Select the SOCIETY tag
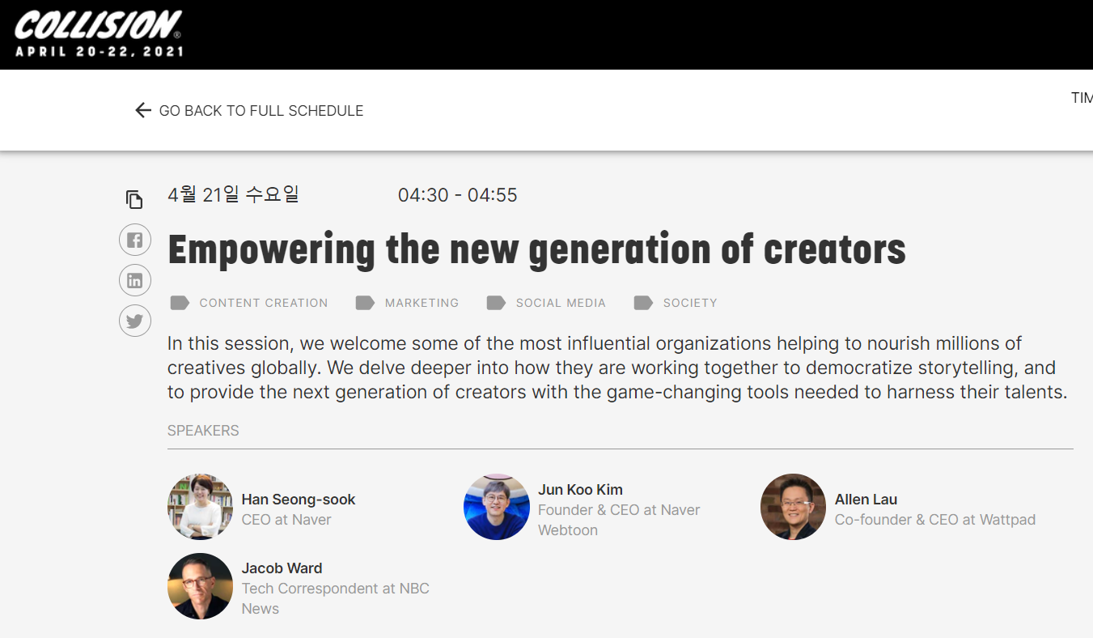 pyautogui.click(x=690, y=303)
